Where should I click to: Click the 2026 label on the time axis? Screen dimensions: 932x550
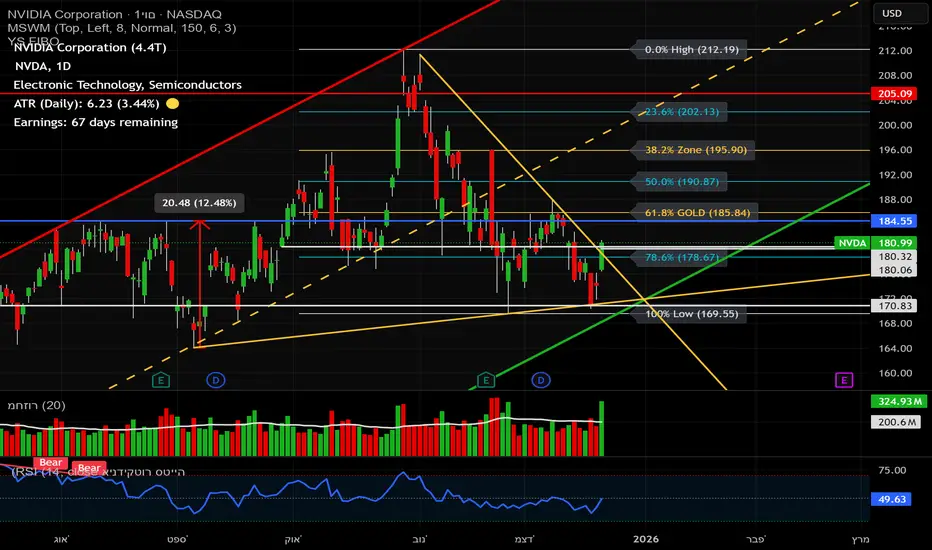point(646,539)
